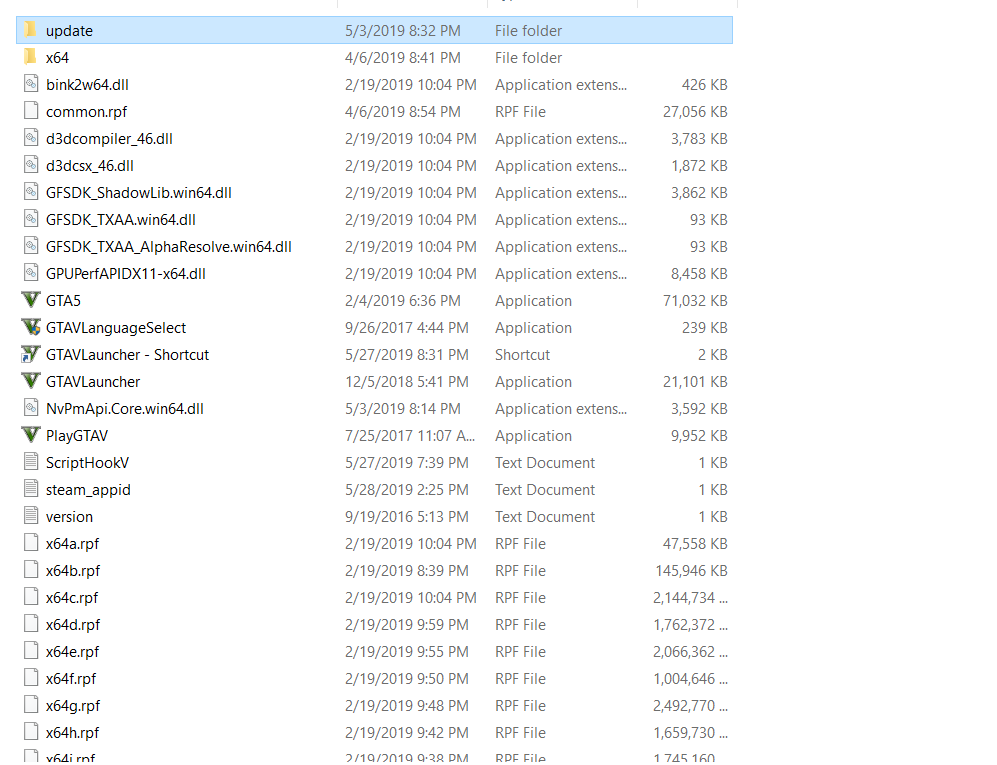Click the x64c.rpf file icon
This screenshot has height=765, width=997.
point(31,598)
